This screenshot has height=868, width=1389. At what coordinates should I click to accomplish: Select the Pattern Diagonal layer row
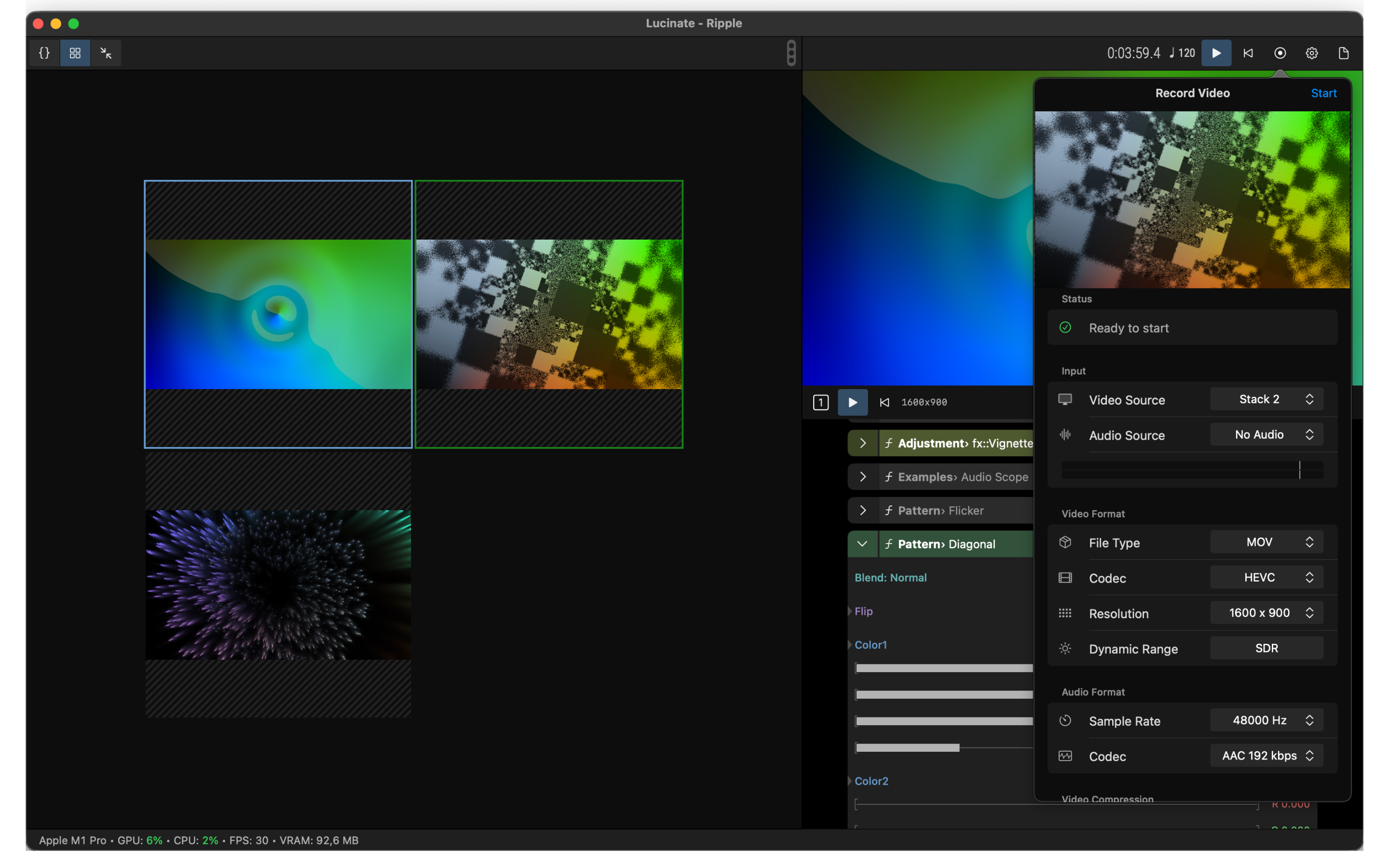(x=956, y=543)
